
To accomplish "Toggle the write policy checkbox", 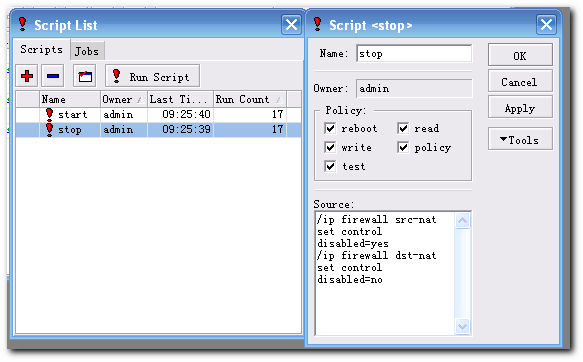I will (x=330, y=147).
